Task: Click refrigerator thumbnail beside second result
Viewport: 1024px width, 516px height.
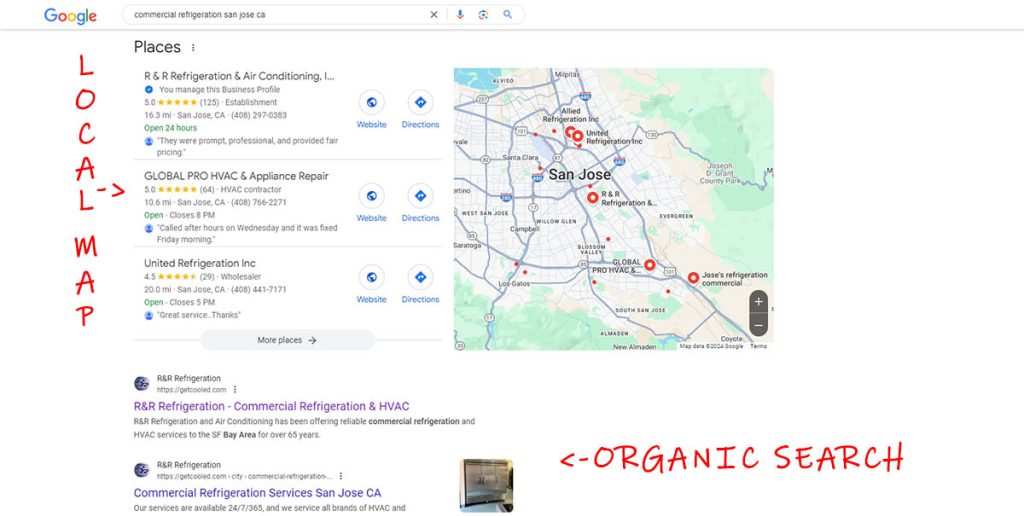Action: coord(486,485)
